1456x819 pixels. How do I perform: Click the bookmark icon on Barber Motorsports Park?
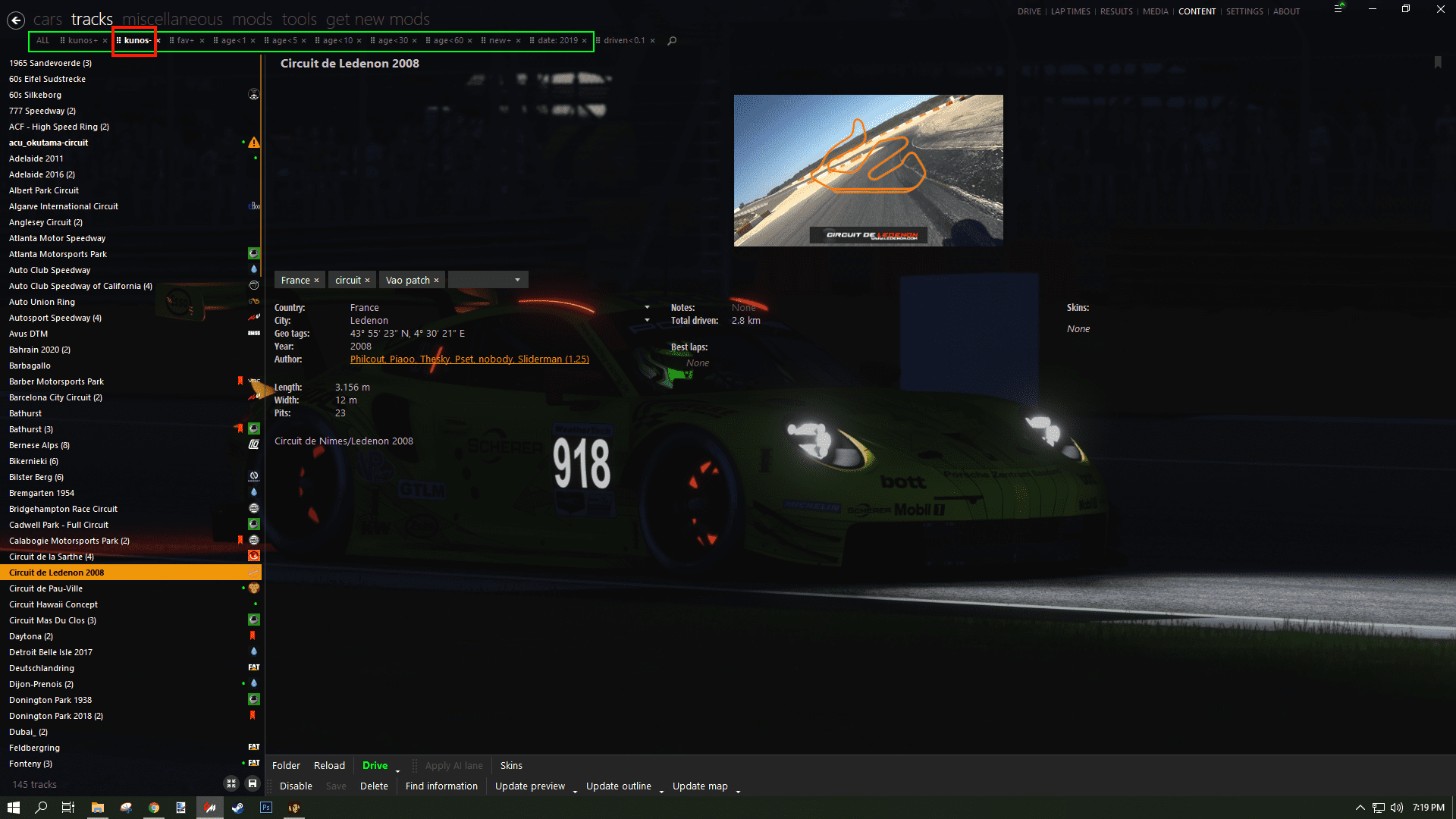[x=240, y=381]
